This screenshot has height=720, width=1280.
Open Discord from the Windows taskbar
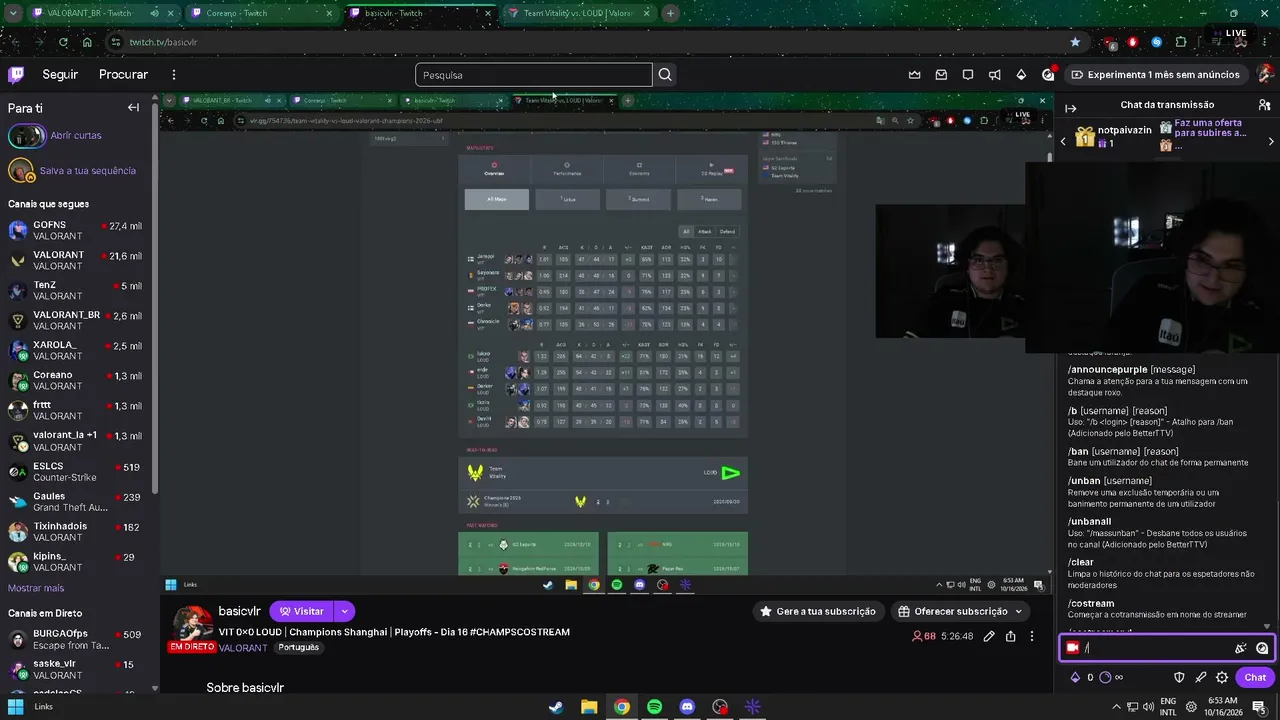(687, 707)
